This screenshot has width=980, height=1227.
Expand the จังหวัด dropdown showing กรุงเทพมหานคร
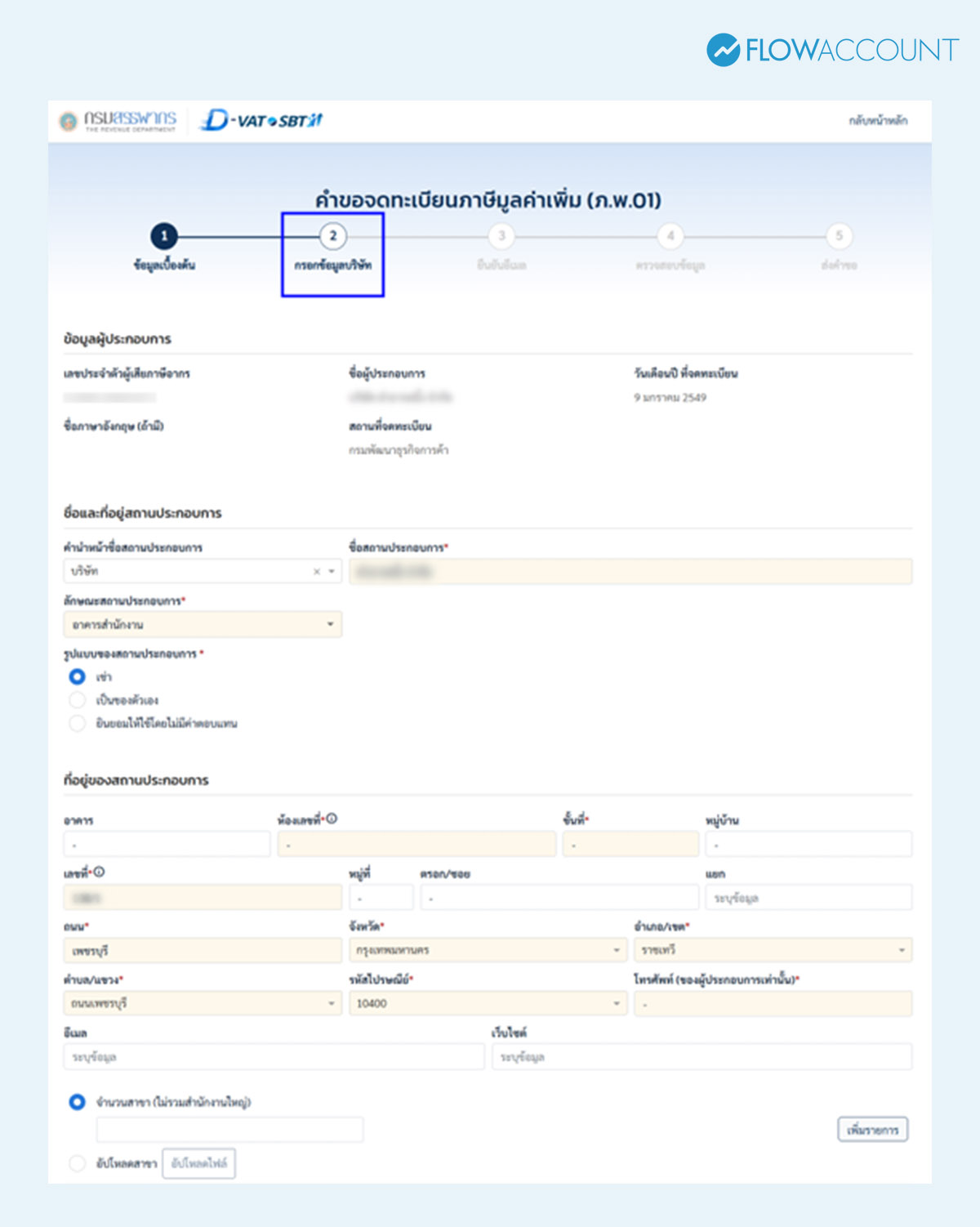click(488, 950)
